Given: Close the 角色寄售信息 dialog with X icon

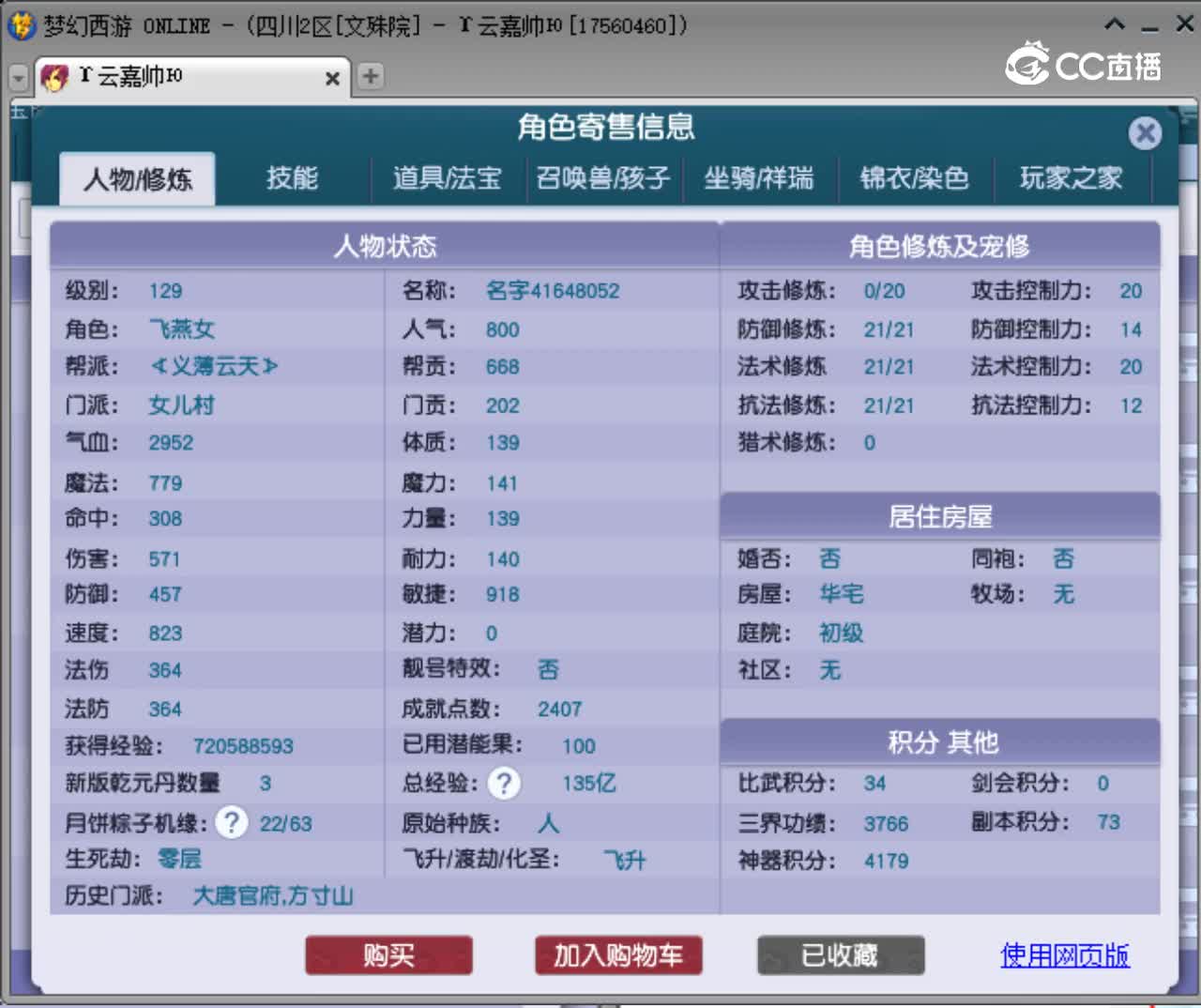Looking at the screenshot, I should click(x=1145, y=133).
